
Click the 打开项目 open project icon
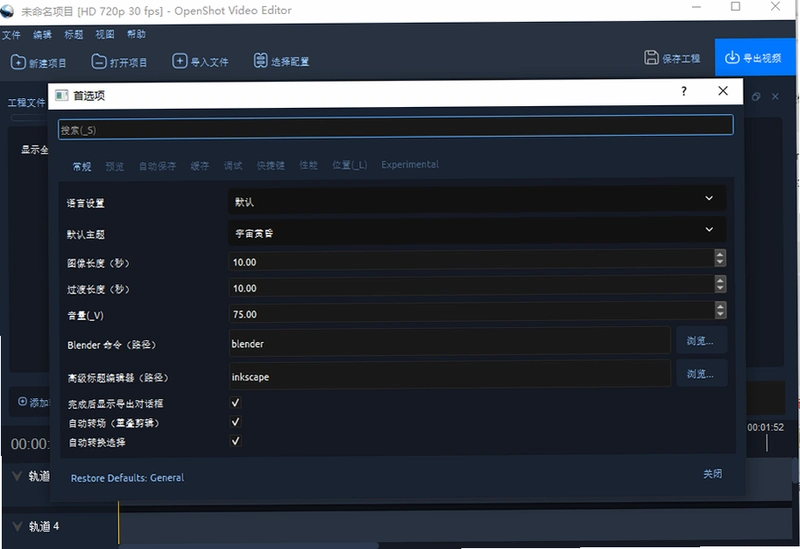coord(98,62)
